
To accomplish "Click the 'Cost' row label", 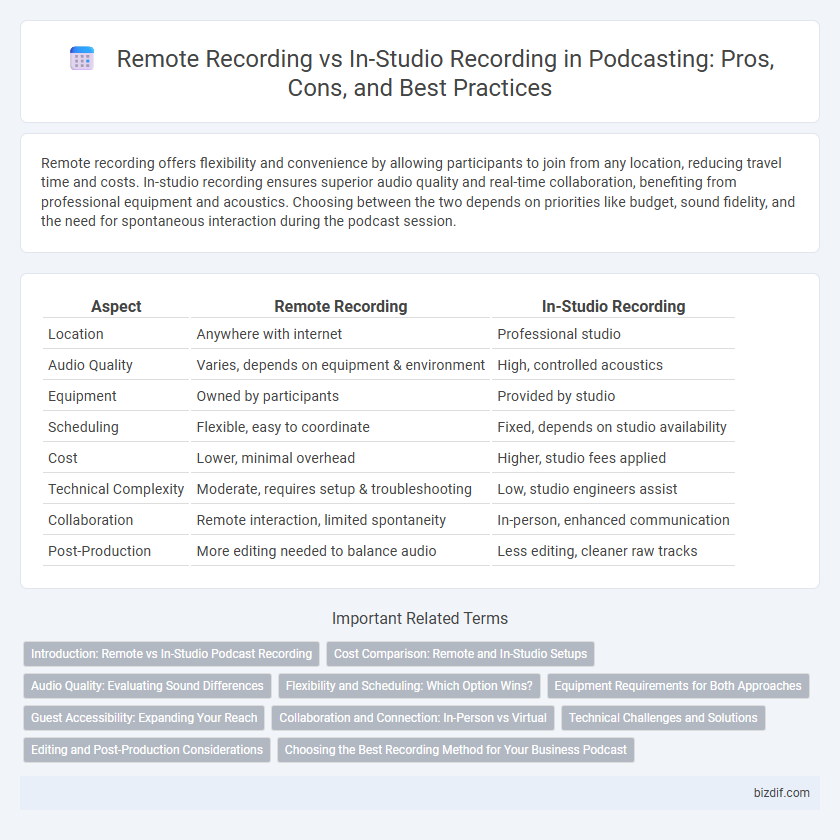I will (63, 458).
